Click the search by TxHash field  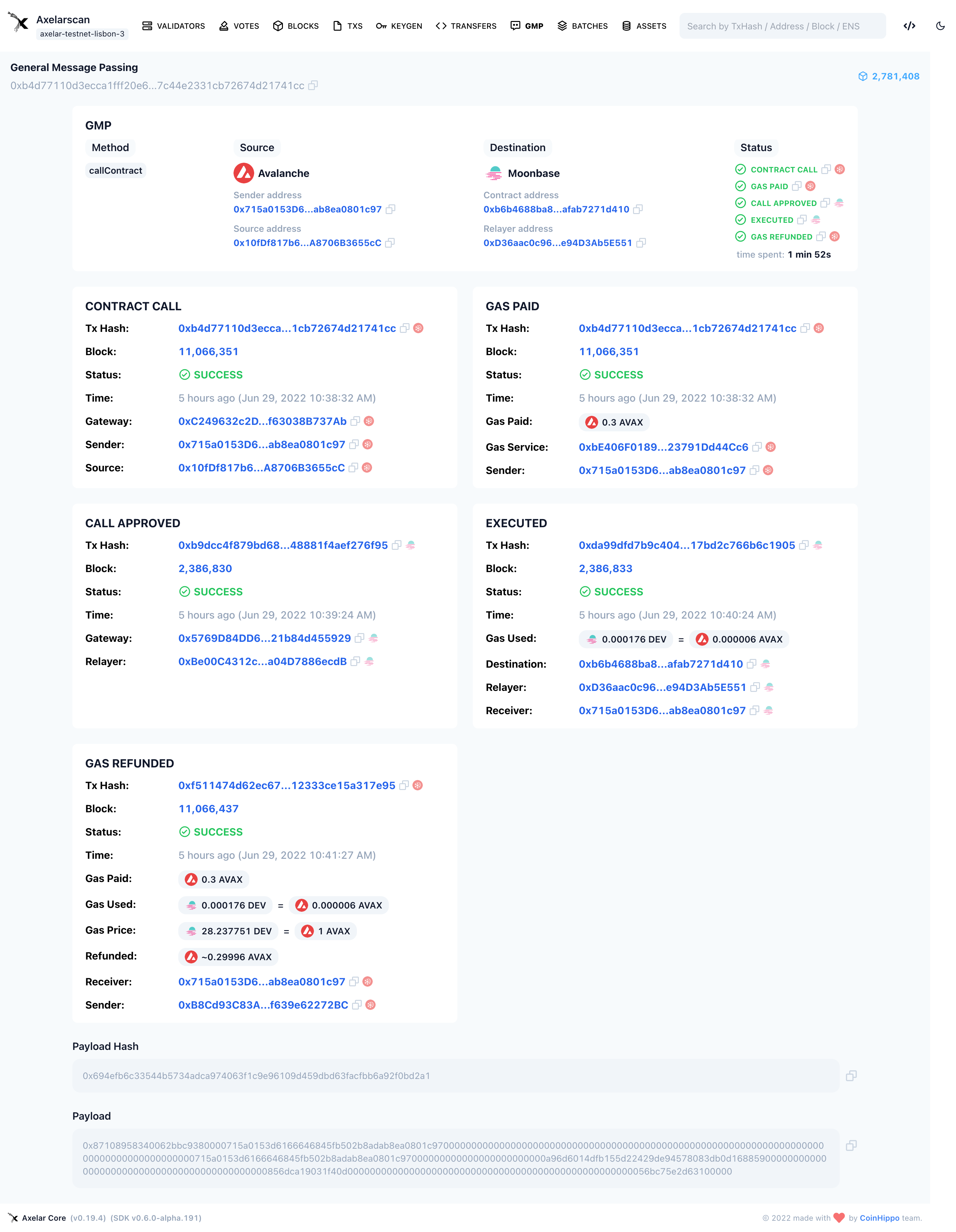(x=782, y=26)
